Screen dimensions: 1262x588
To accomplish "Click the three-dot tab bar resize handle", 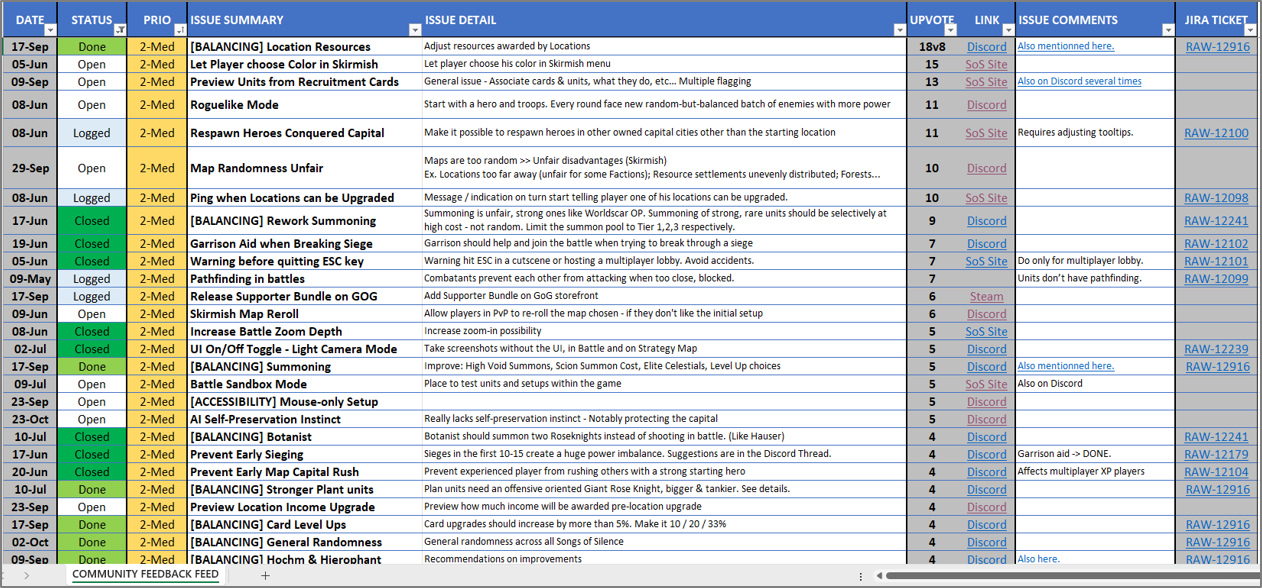I will pos(861,576).
